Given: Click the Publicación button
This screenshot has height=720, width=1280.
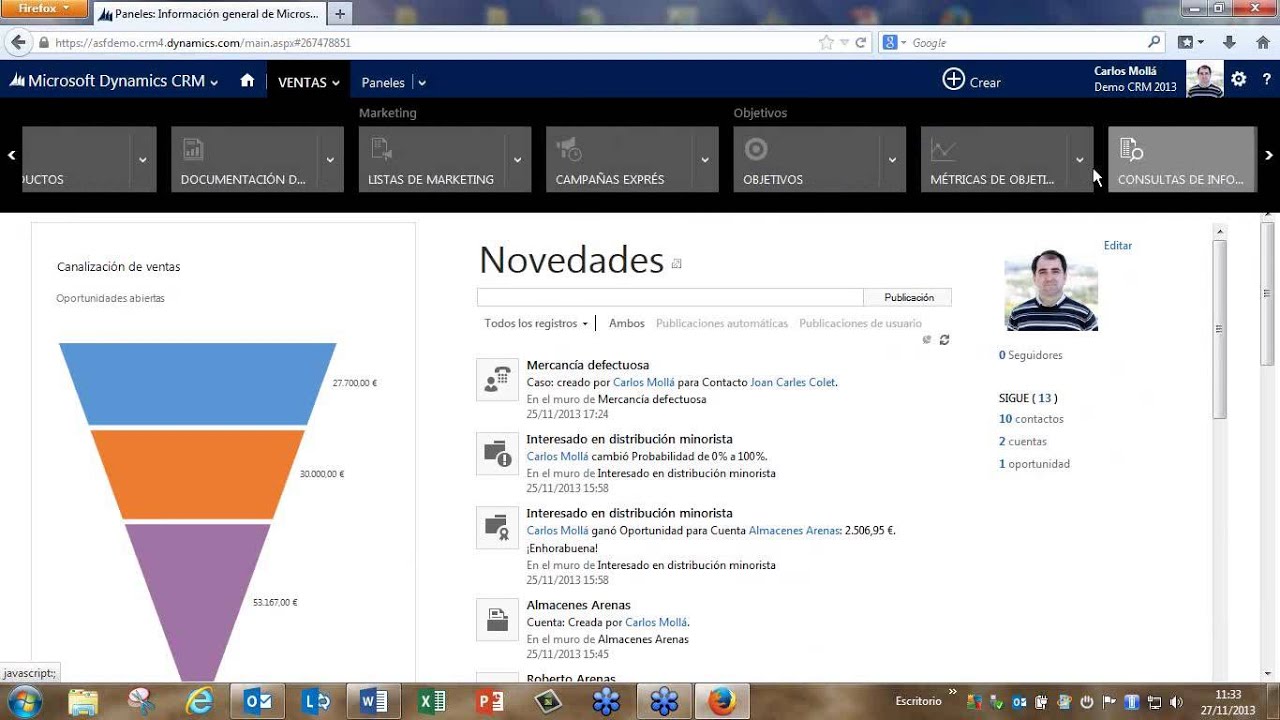Looking at the screenshot, I should (x=908, y=297).
